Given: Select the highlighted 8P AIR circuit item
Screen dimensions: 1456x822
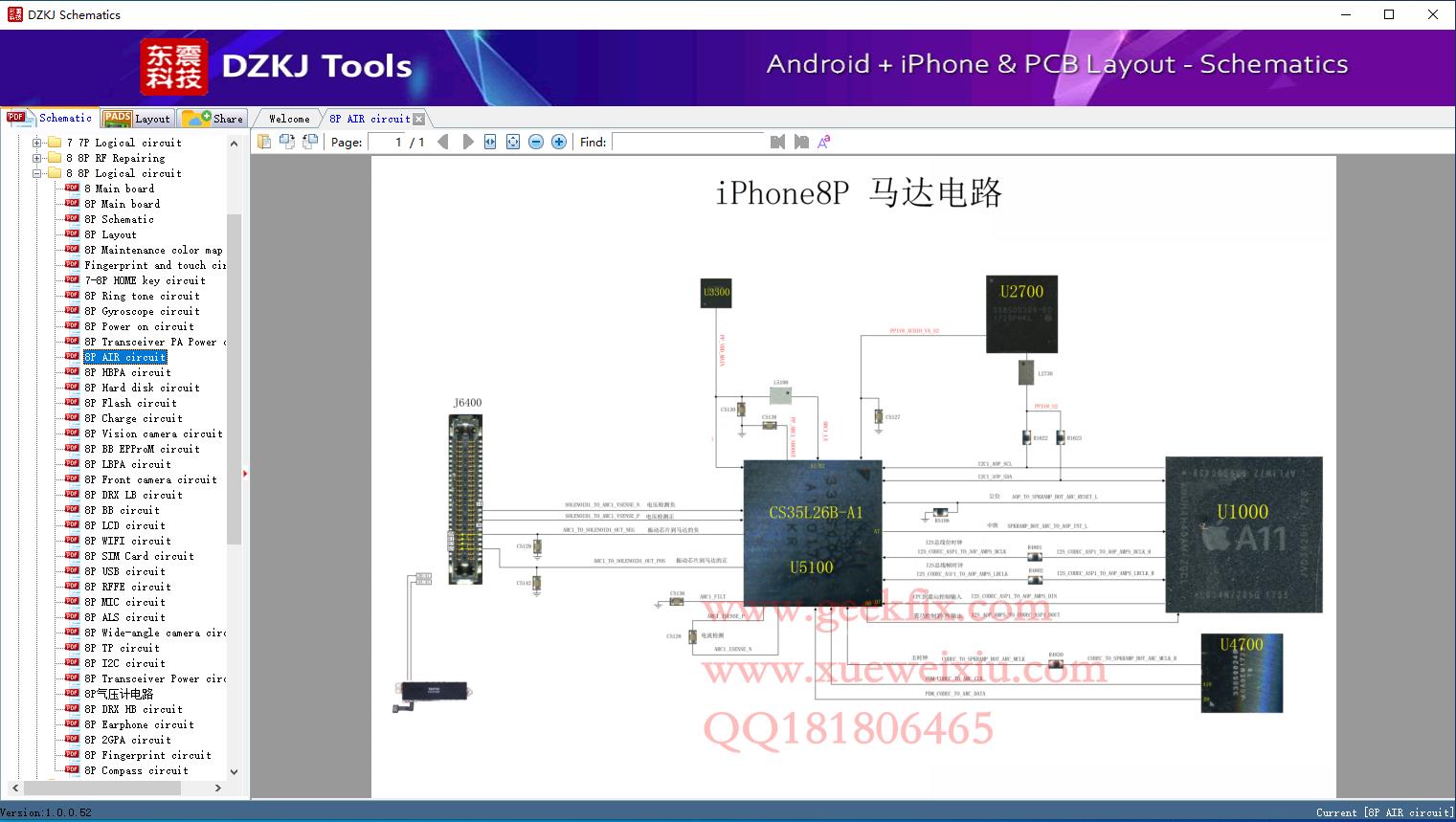Looking at the screenshot, I should pyautogui.click(x=124, y=357).
